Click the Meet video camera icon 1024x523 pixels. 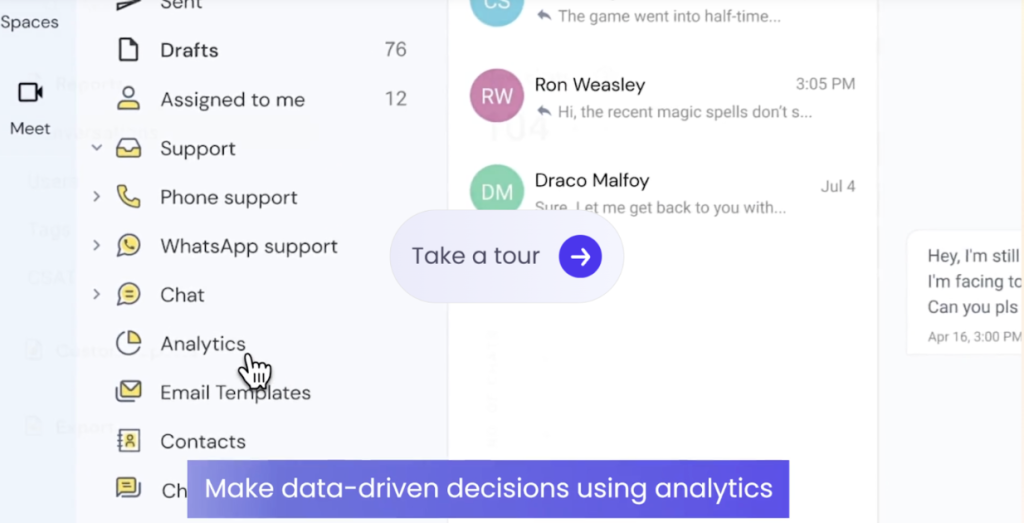30,93
